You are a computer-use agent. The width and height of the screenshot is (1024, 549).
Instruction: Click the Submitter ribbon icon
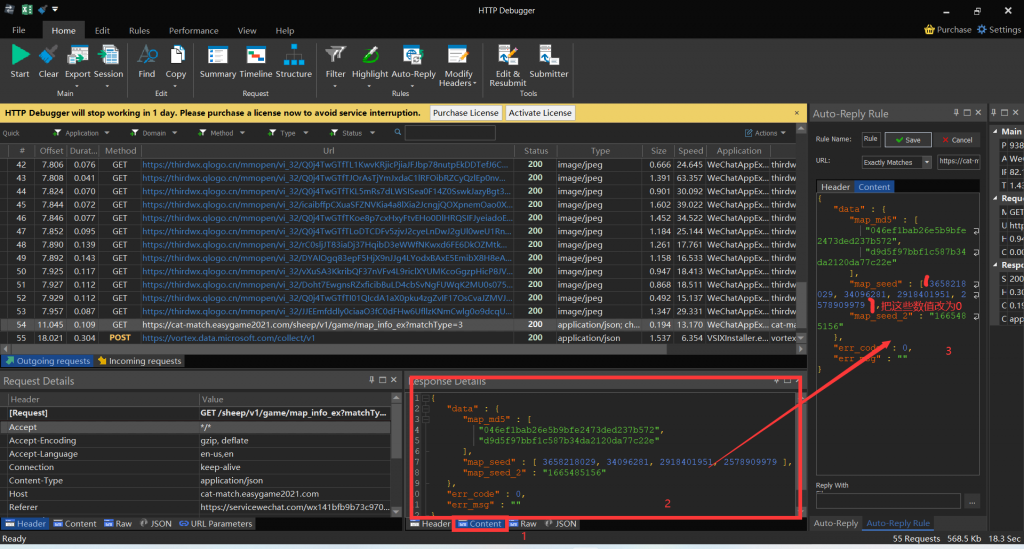tap(549, 58)
